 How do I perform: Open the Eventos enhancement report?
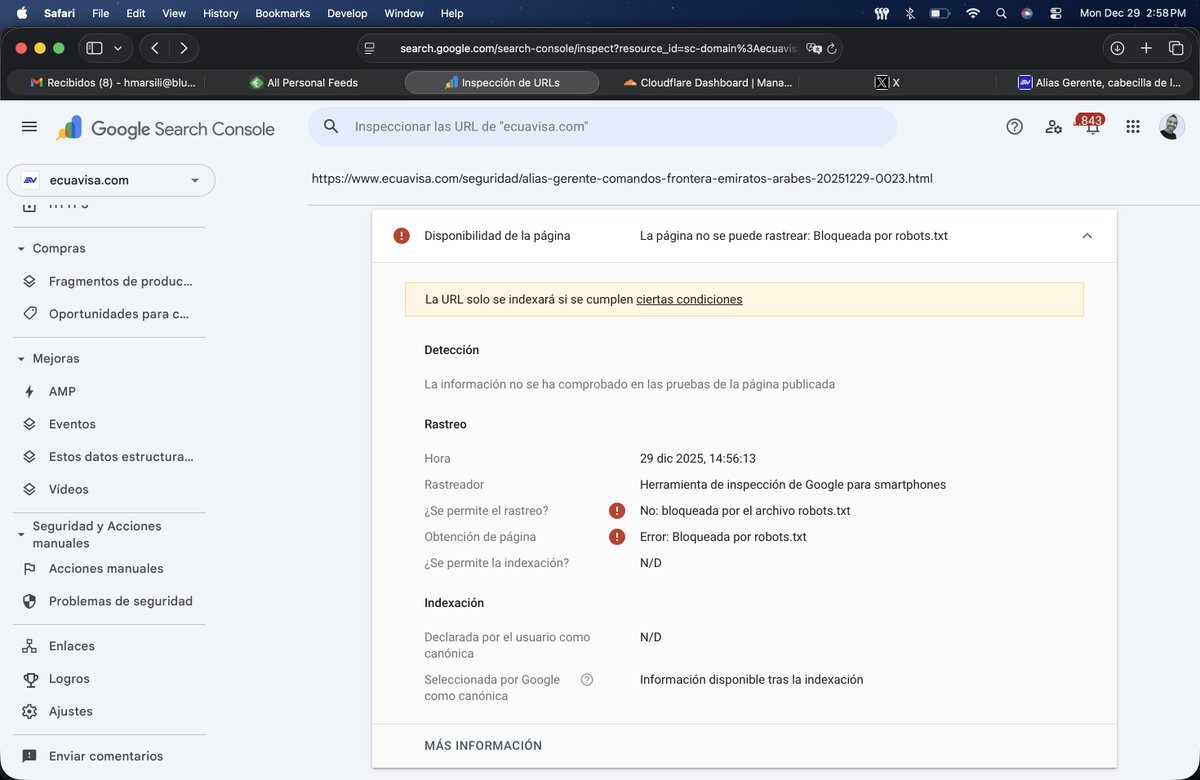pos(110,424)
